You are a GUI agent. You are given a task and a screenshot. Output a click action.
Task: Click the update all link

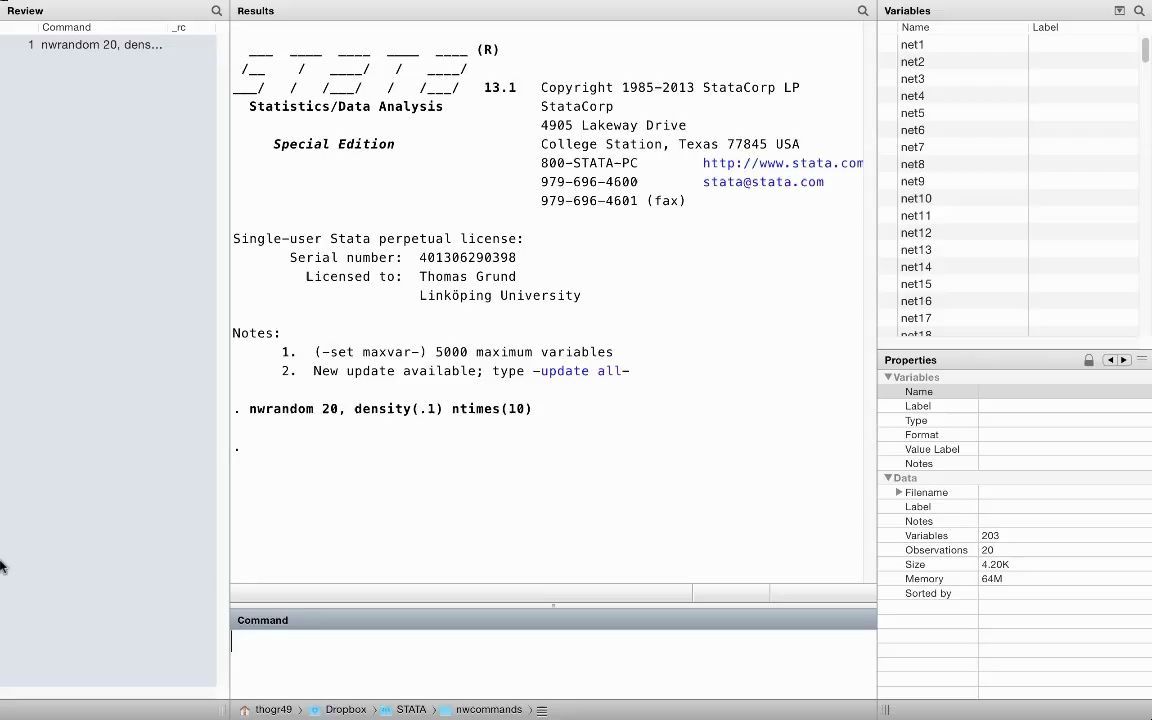tap(584, 371)
